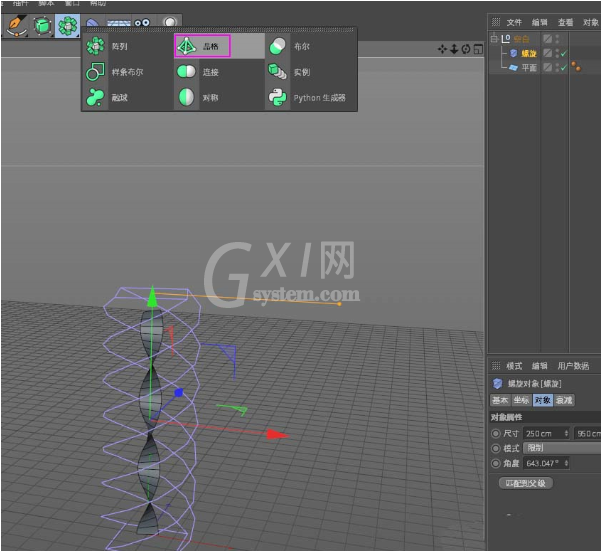
Task: Disable the 螺旋 deformer via green checkmark
Action: [x=563, y=54]
